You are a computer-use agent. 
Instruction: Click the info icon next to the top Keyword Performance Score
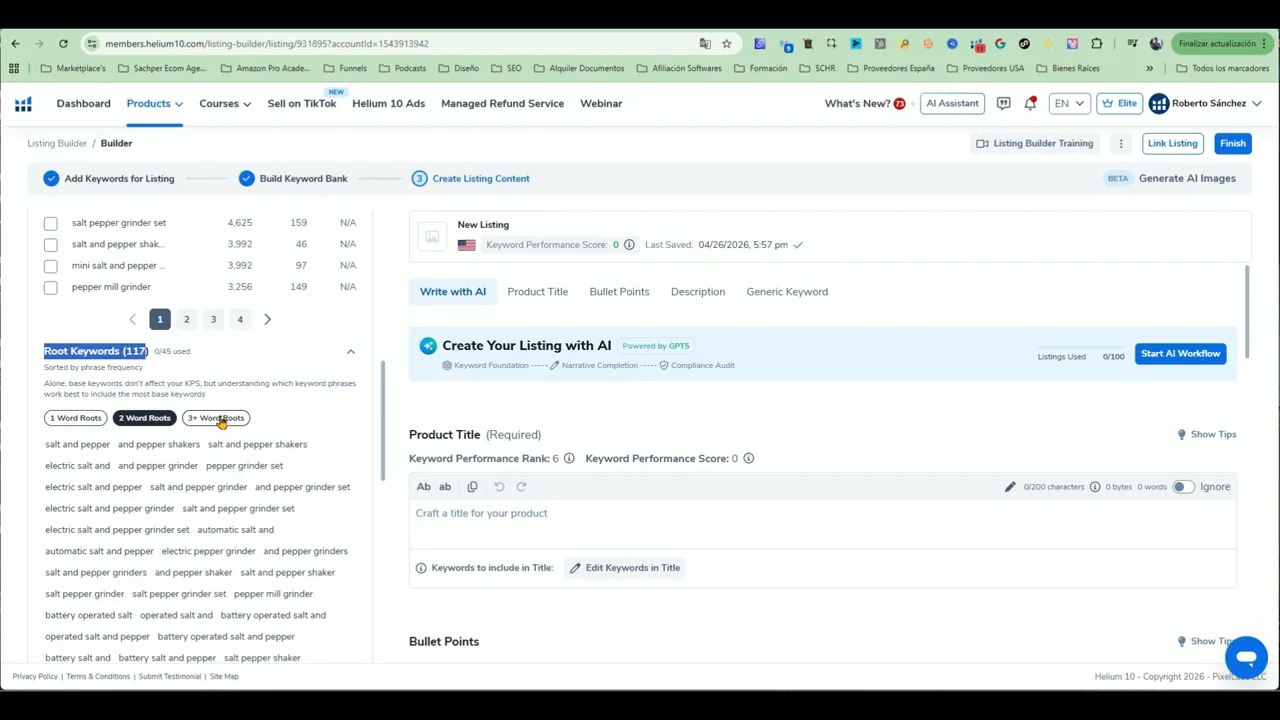click(629, 245)
